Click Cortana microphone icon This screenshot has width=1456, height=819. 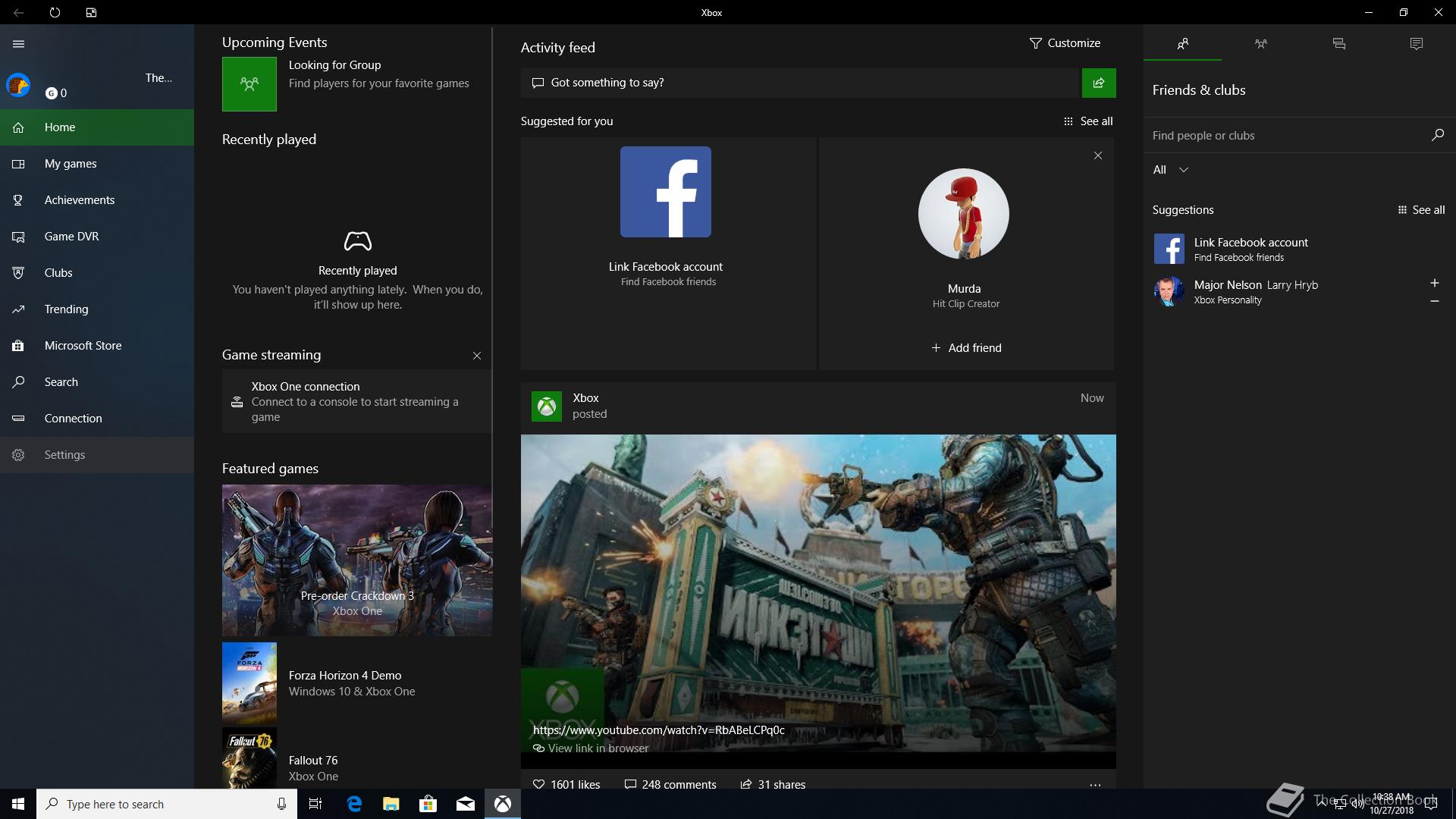pos(281,804)
